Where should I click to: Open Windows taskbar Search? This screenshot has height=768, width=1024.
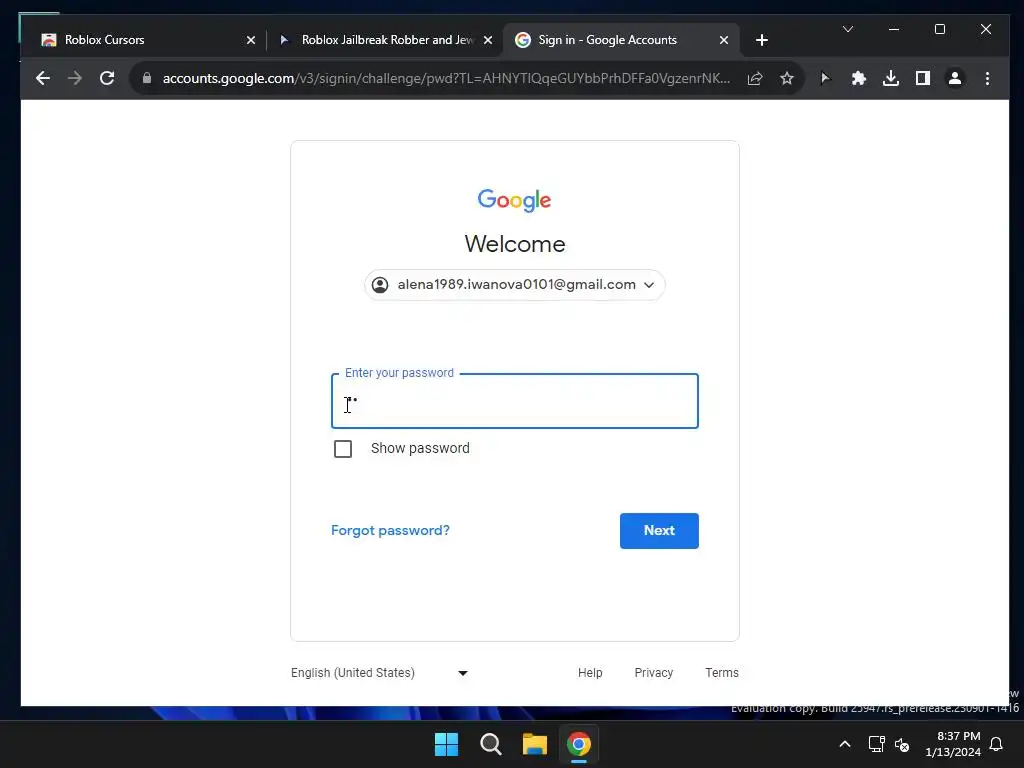[490, 744]
